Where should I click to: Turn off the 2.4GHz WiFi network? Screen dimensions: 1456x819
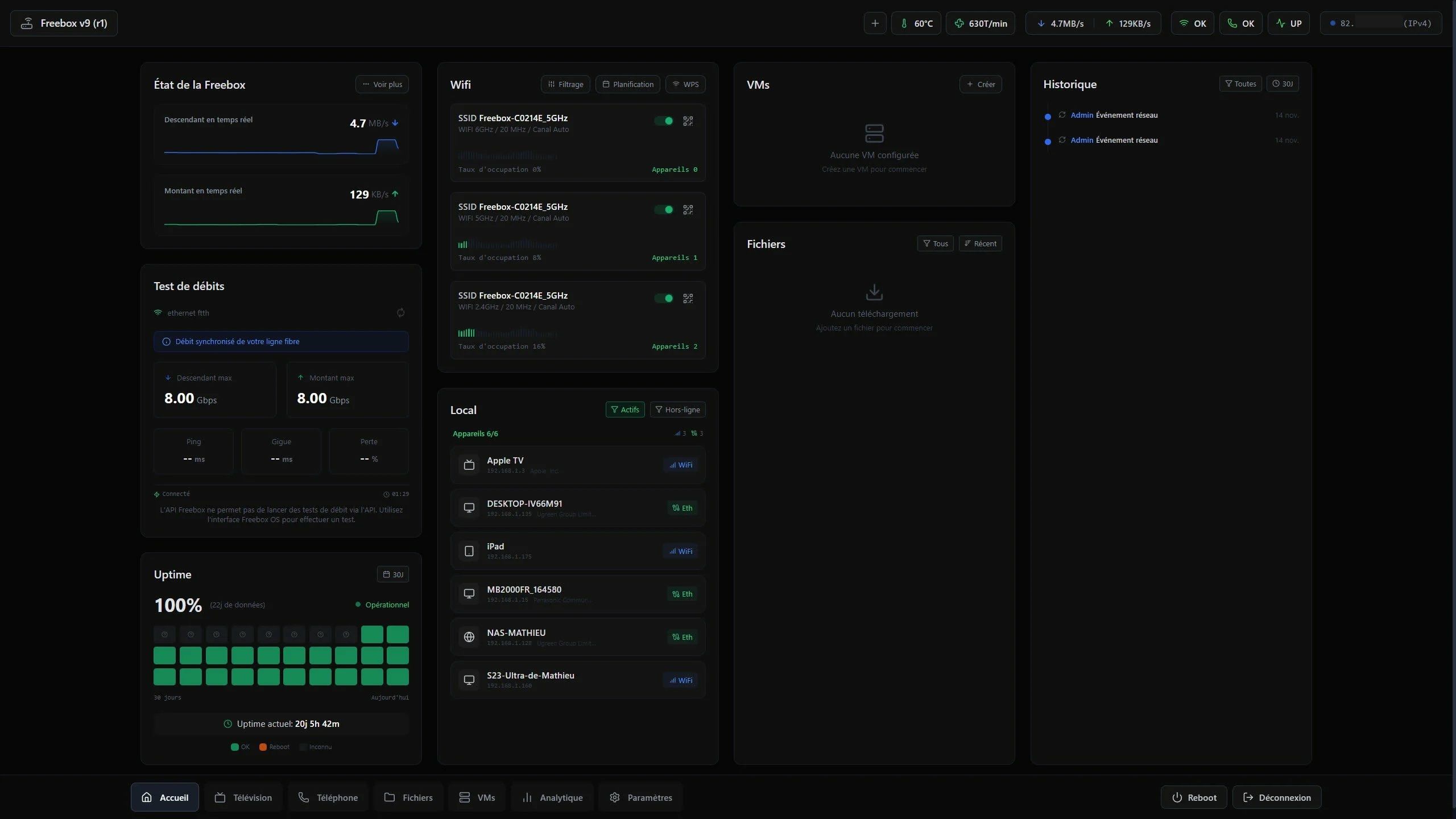[x=663, y=298]
